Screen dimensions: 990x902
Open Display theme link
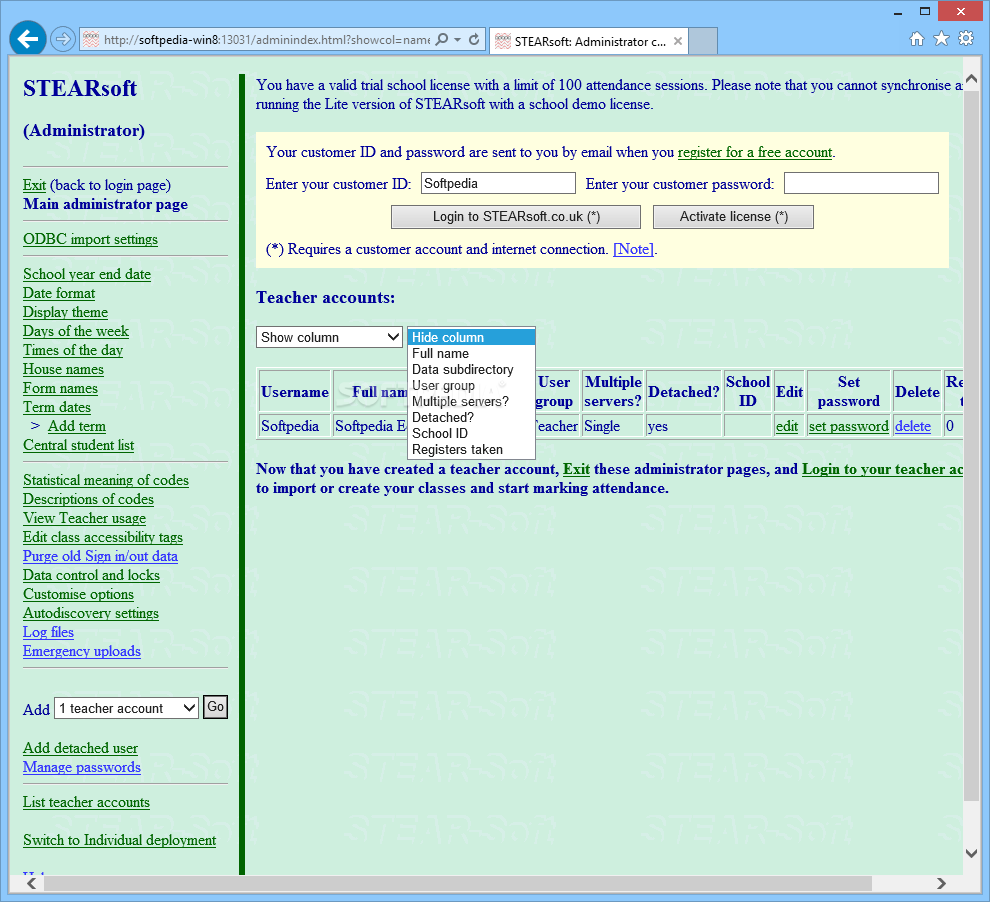66,312
